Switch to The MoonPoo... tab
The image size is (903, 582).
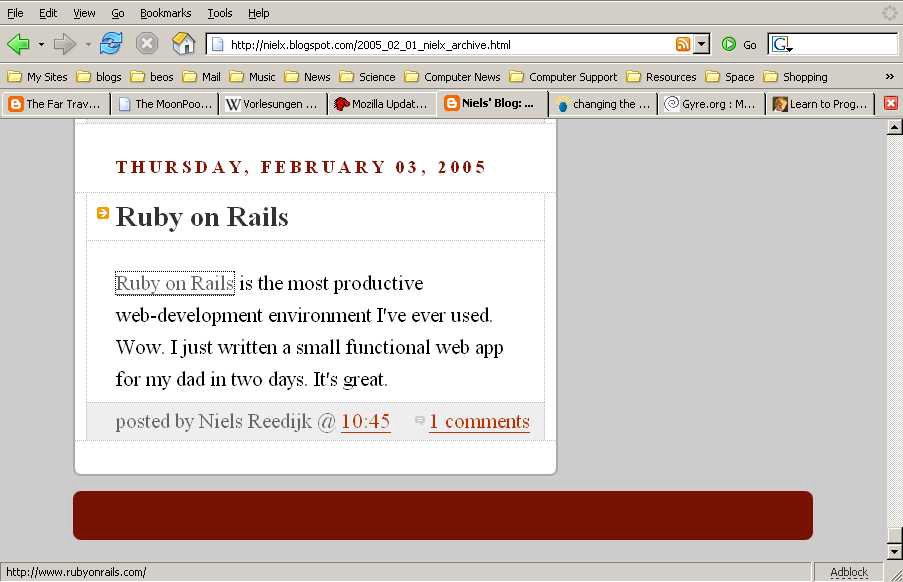click(165, 104)
